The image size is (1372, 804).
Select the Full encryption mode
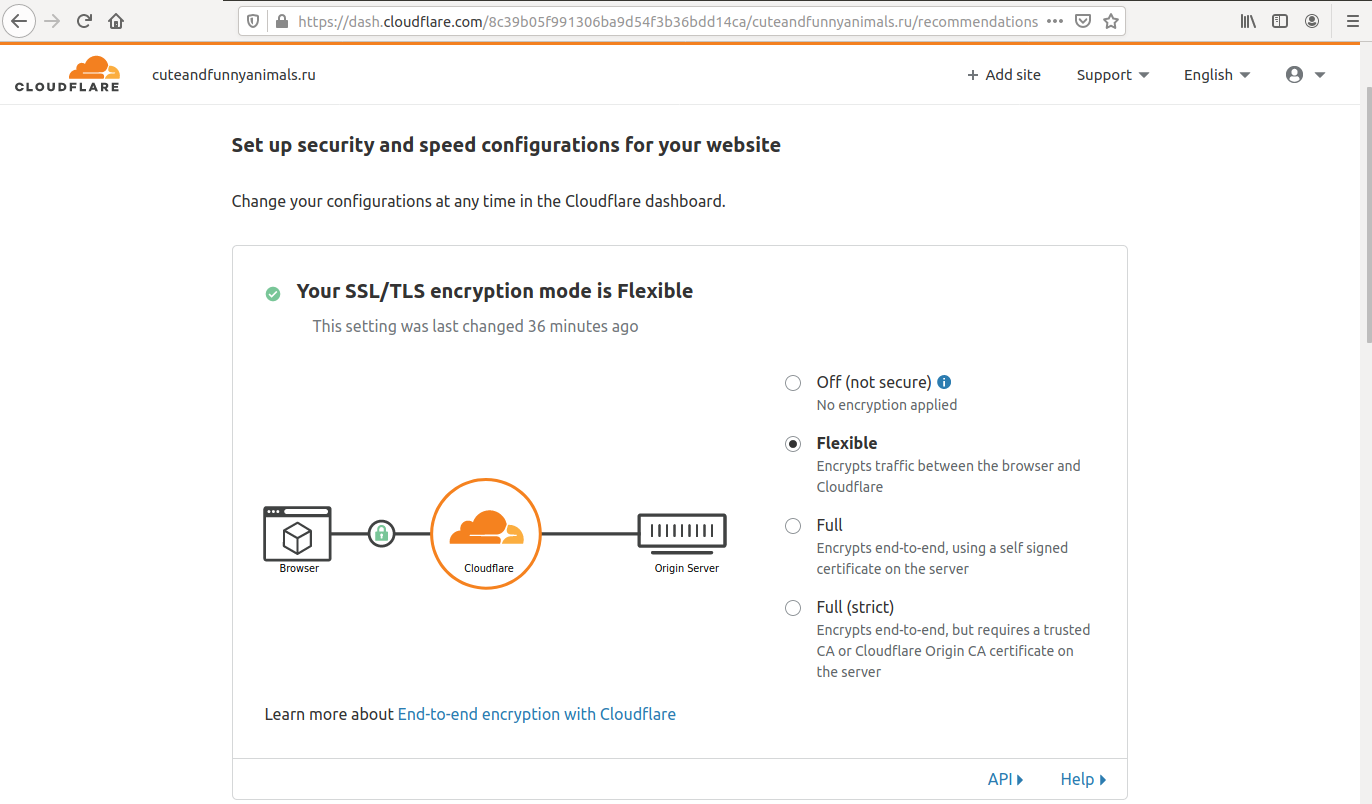tap(793, 526)
